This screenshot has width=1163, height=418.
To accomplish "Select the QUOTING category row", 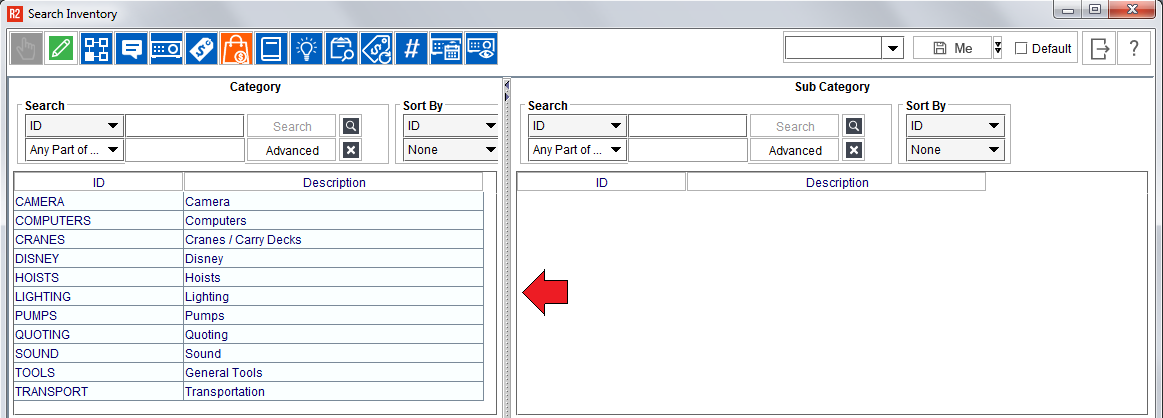I will click(x=248, y=335).
